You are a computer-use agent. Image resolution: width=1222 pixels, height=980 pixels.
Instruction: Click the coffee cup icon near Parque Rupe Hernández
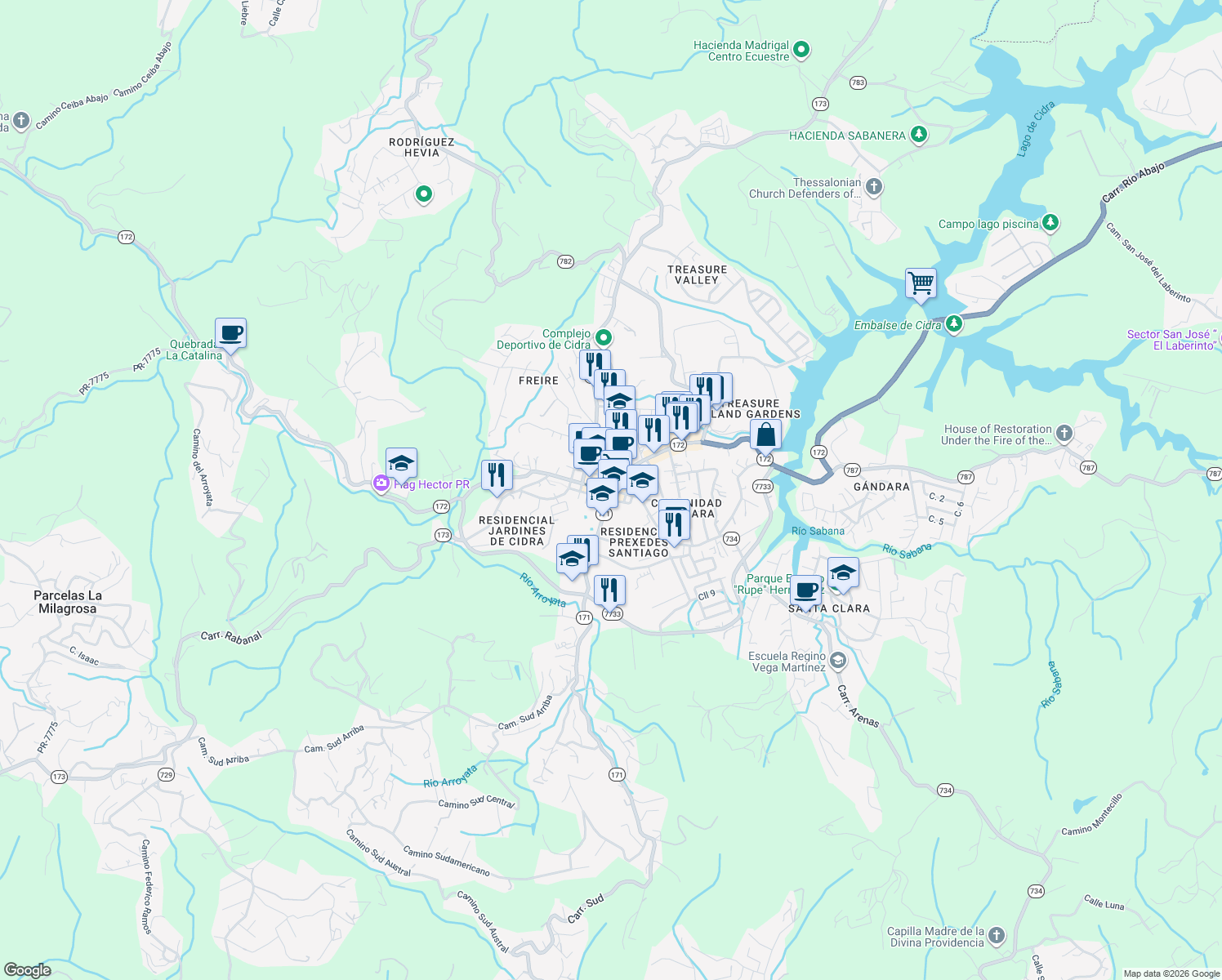pyautogui.click(x=807, y=589)
